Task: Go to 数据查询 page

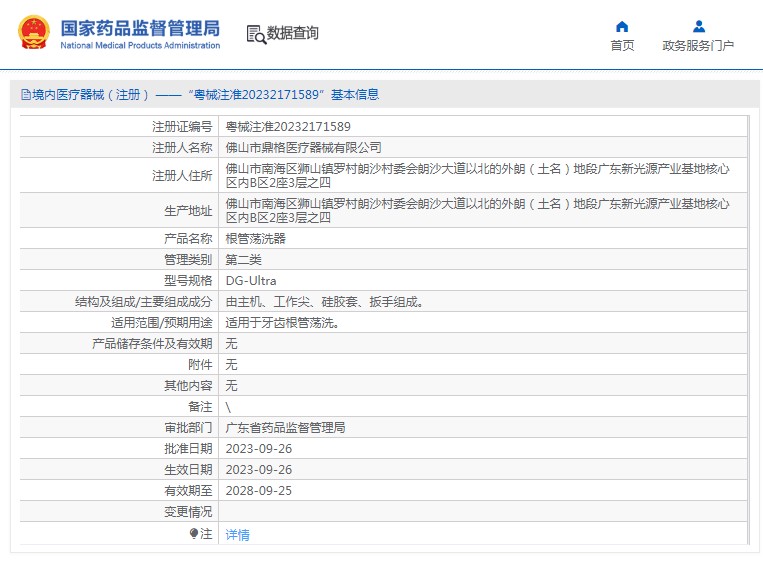Action: [x=292, y=33]
